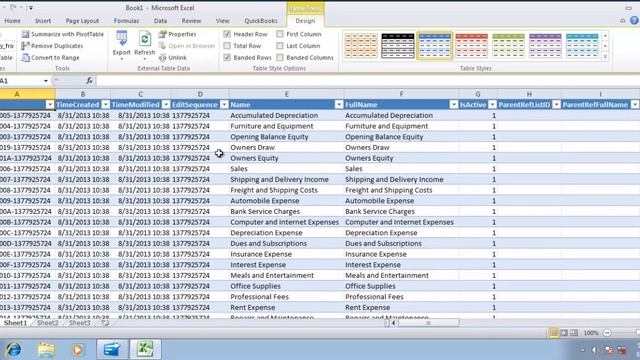Select 'Bank Service Charges' in FullName column
The width and height of the screenshot is (640, 360).
pos(401,211)
